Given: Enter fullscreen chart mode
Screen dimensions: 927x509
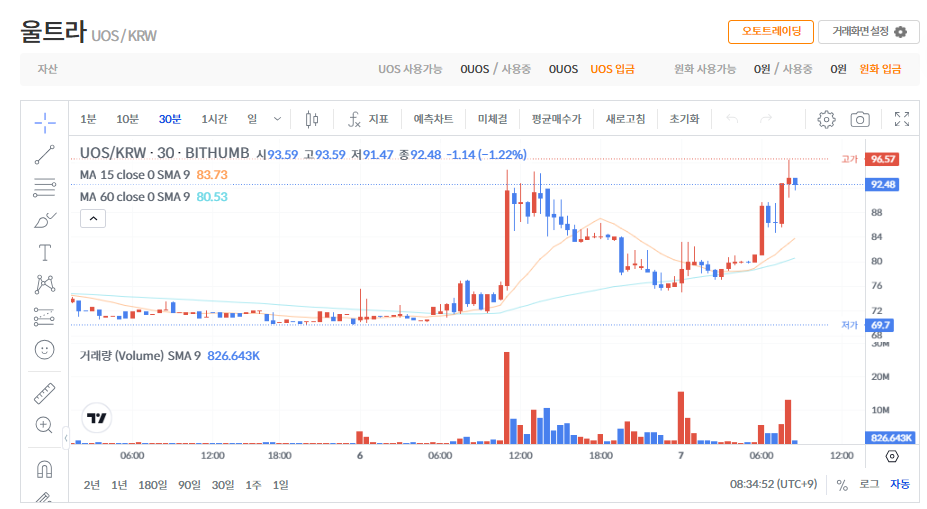Looking at the screenshot, I should coord(902,119).
